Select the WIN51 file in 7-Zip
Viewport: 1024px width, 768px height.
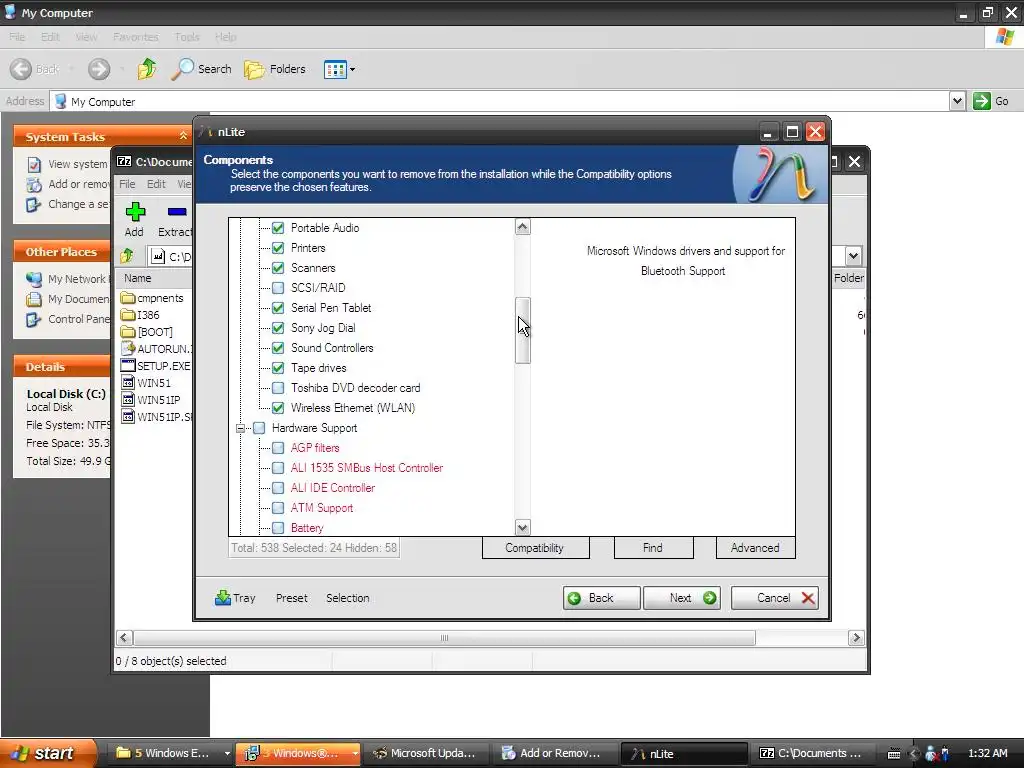(x=146, y=383)
